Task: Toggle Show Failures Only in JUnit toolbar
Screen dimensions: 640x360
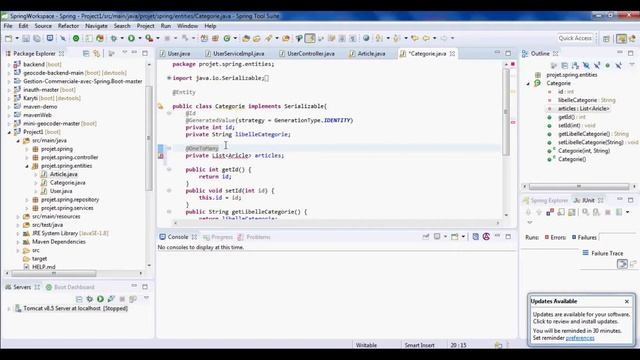Action: pyautogui.click(x=550, y=212)
